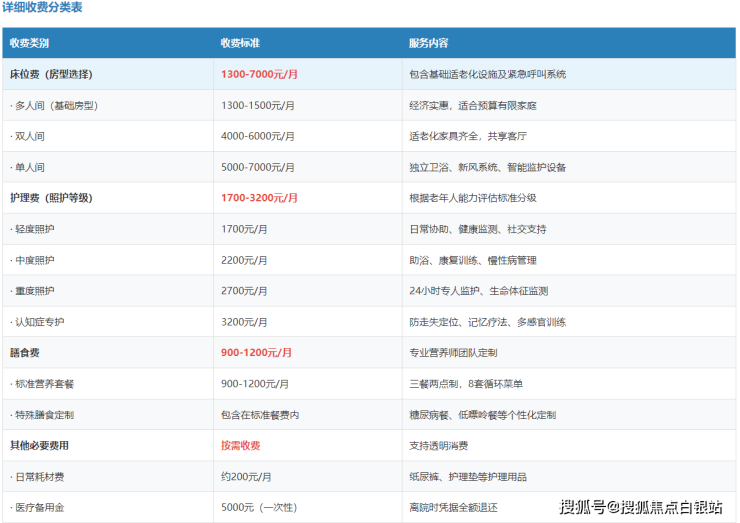Click the 膳食费 category label
The width and height of the screenshot is (740, 523).
click(25, 353)
